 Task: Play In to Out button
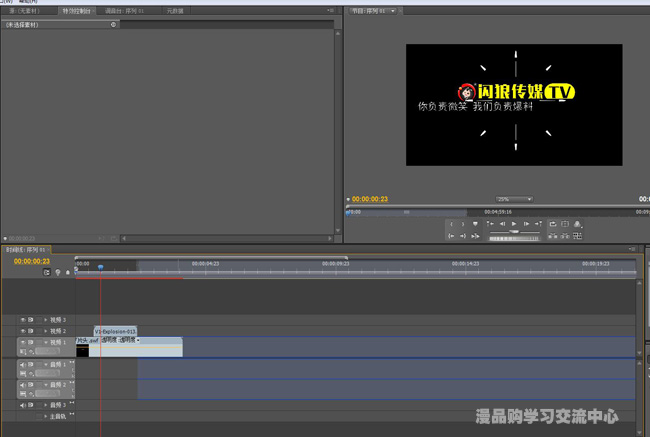click(x=475, y=236)
